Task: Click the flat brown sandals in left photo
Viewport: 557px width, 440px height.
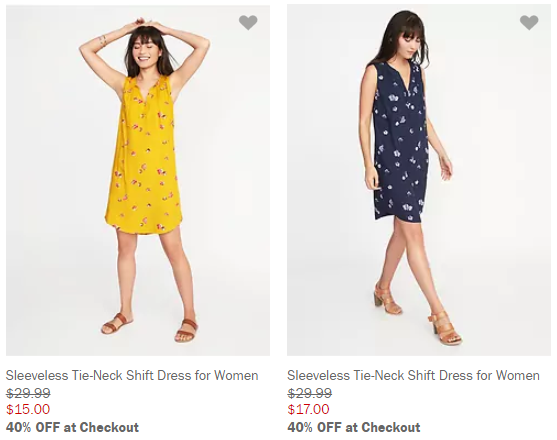Action: pyautogui.click(x=149, y=325)
